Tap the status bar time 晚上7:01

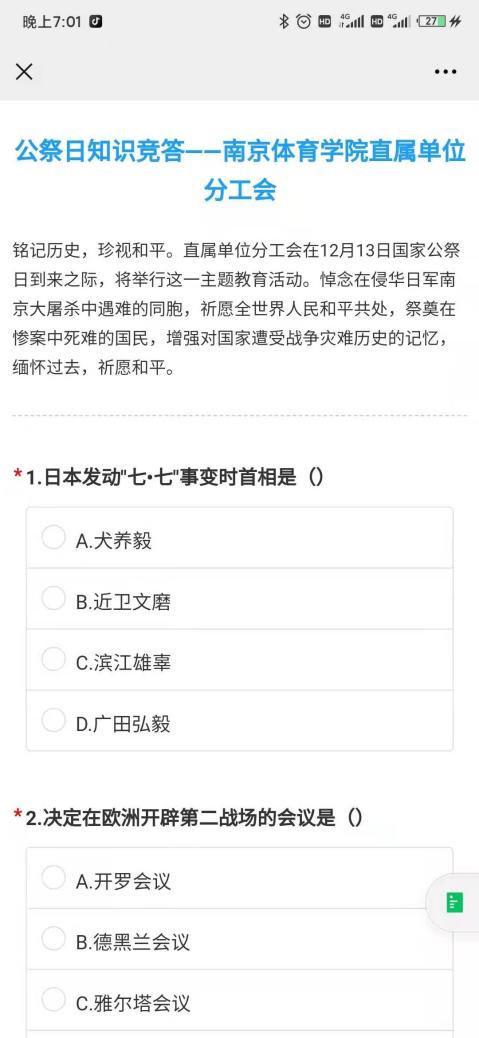(x=52, y=22)
